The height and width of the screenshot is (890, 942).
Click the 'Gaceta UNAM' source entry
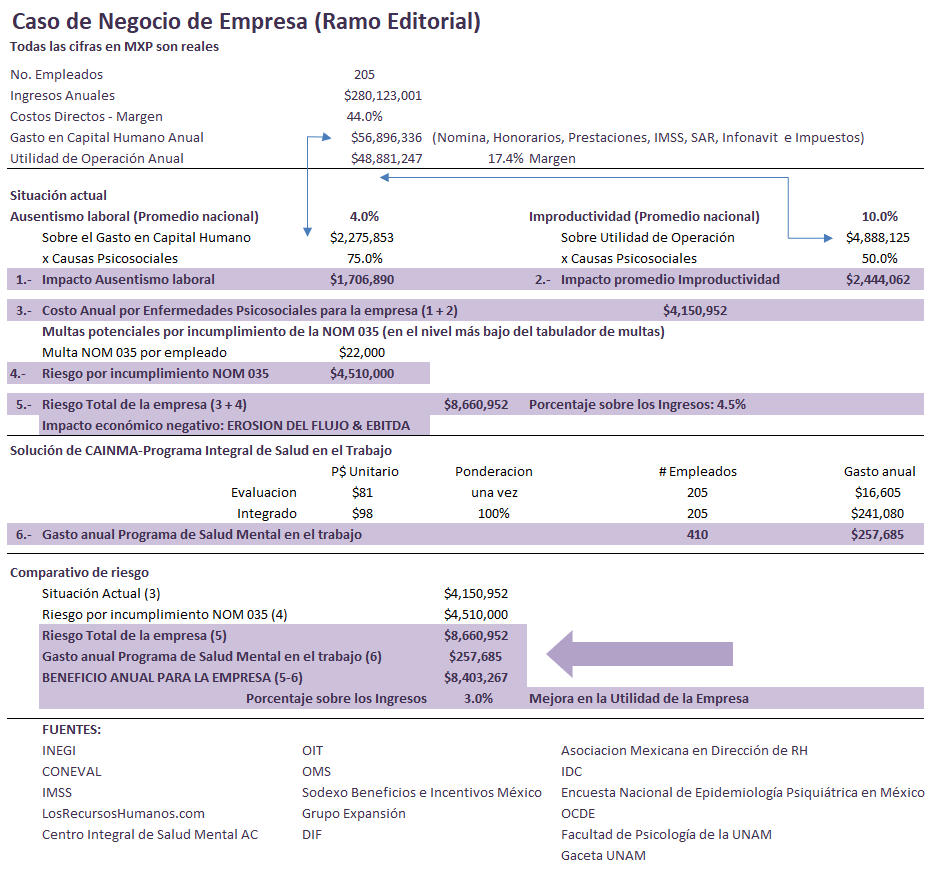tap(603, 855)
